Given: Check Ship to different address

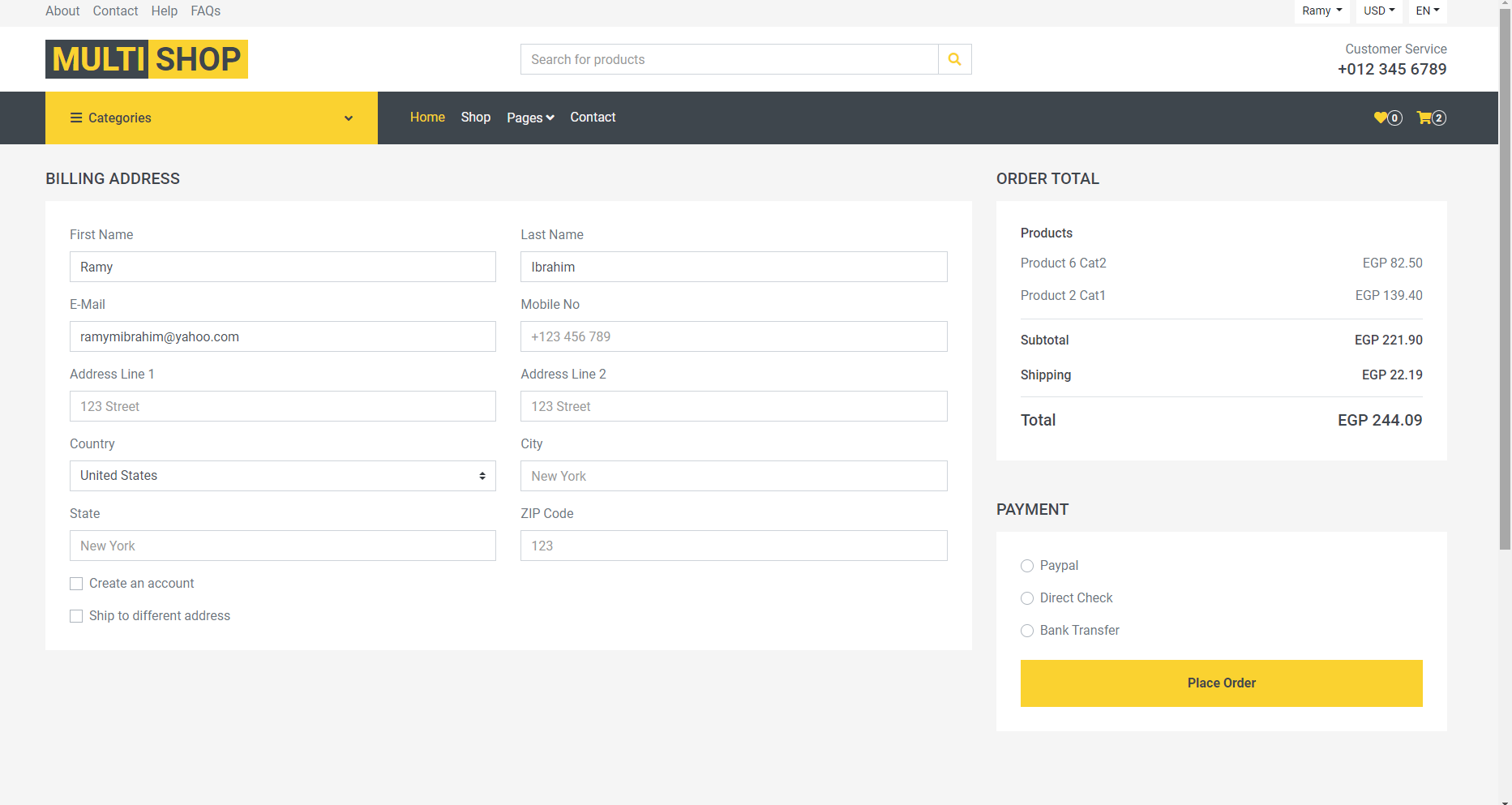Looking at the screenshot, I should click(x=76, y=616).
